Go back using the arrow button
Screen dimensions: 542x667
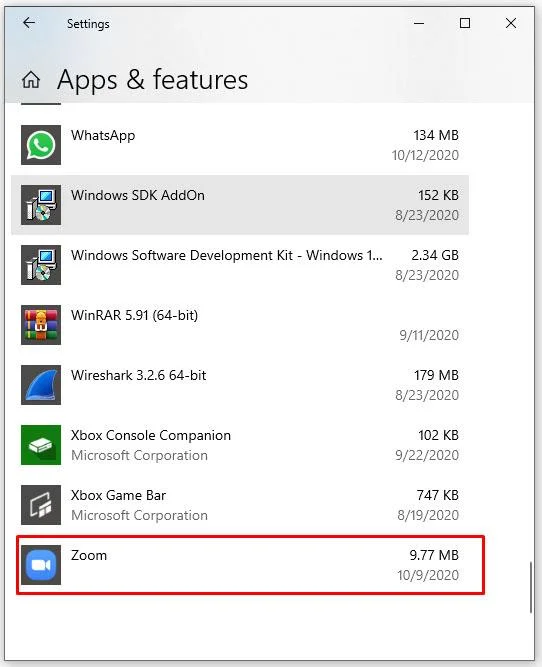tap(29, 23)
